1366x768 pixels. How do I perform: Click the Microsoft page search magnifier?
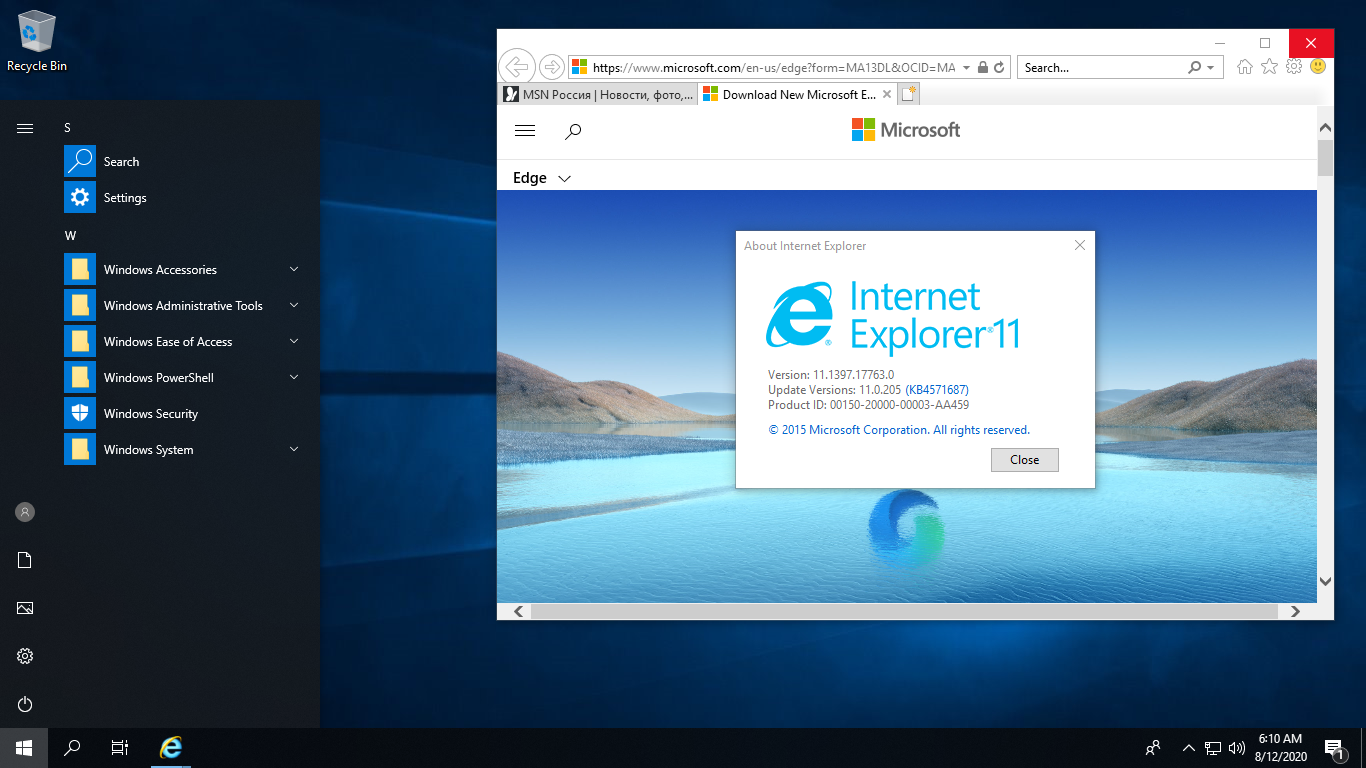tap(573, 131)
